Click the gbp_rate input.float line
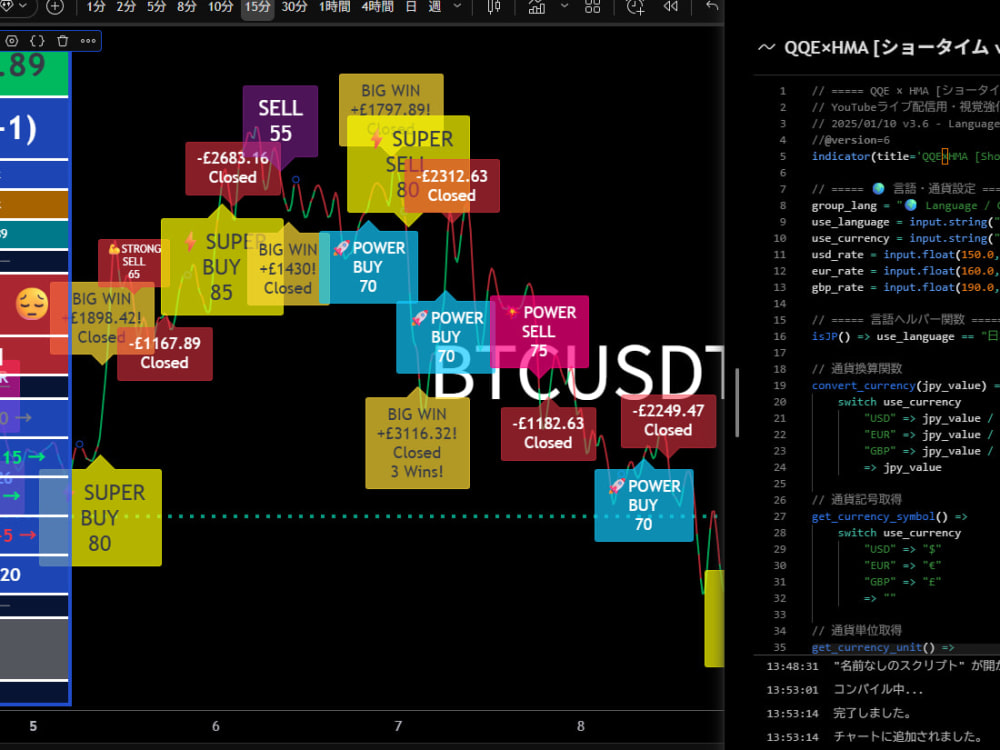 [x=906, y=288]
